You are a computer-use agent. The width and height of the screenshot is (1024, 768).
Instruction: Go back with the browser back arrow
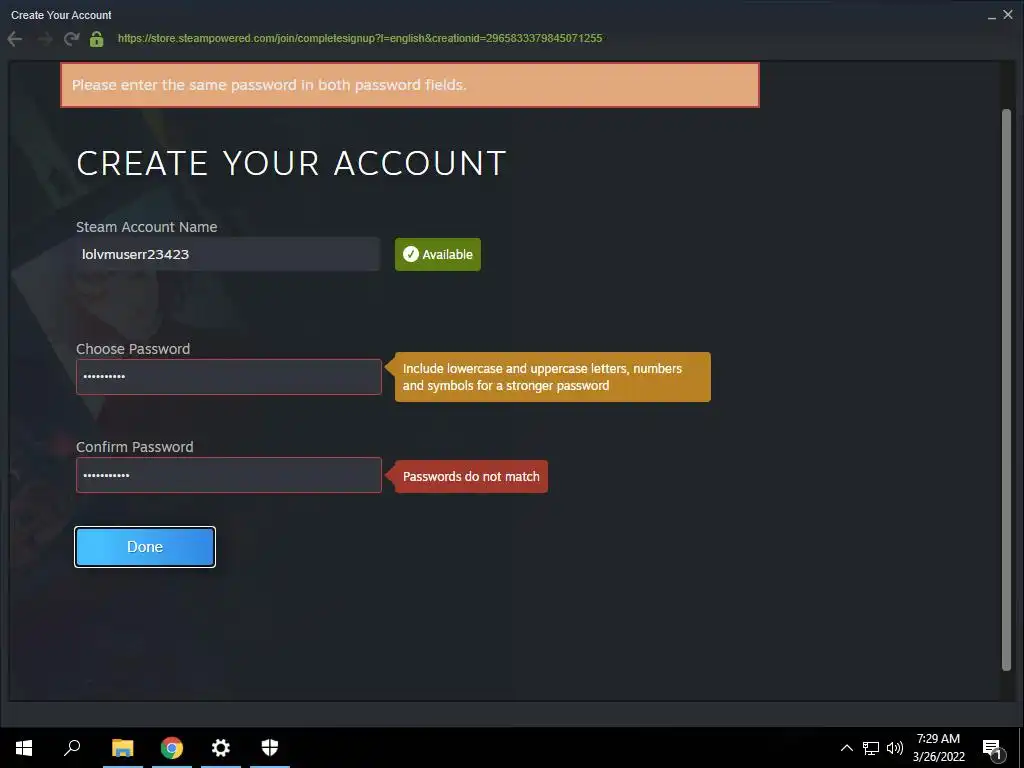pos(14,39)
